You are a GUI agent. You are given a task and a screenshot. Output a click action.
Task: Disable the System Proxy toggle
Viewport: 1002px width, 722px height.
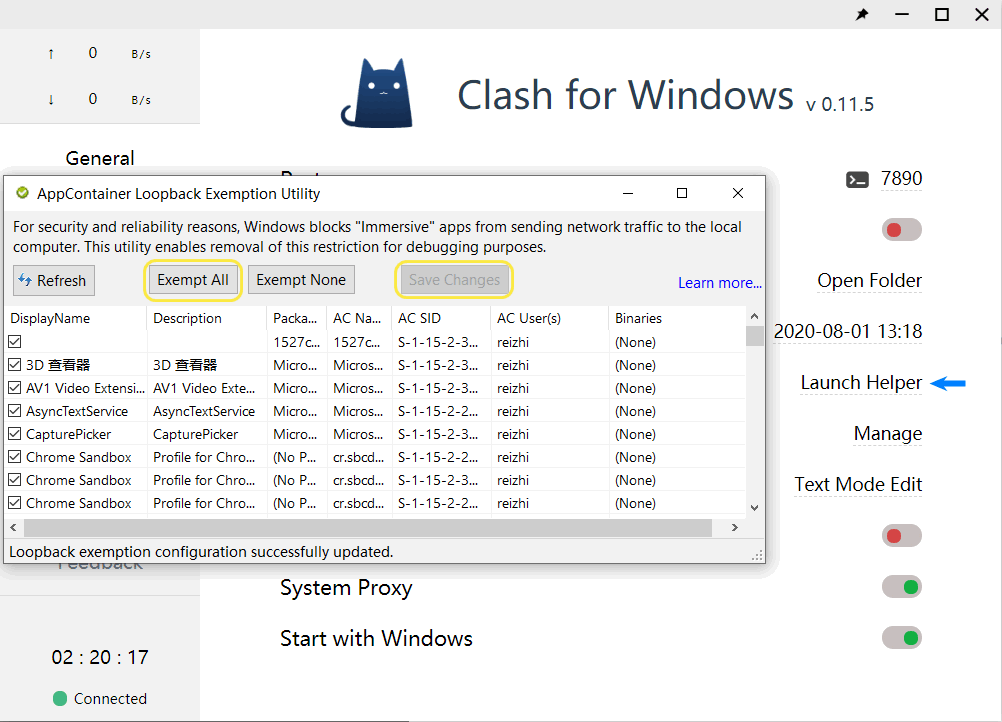(901, 587)
